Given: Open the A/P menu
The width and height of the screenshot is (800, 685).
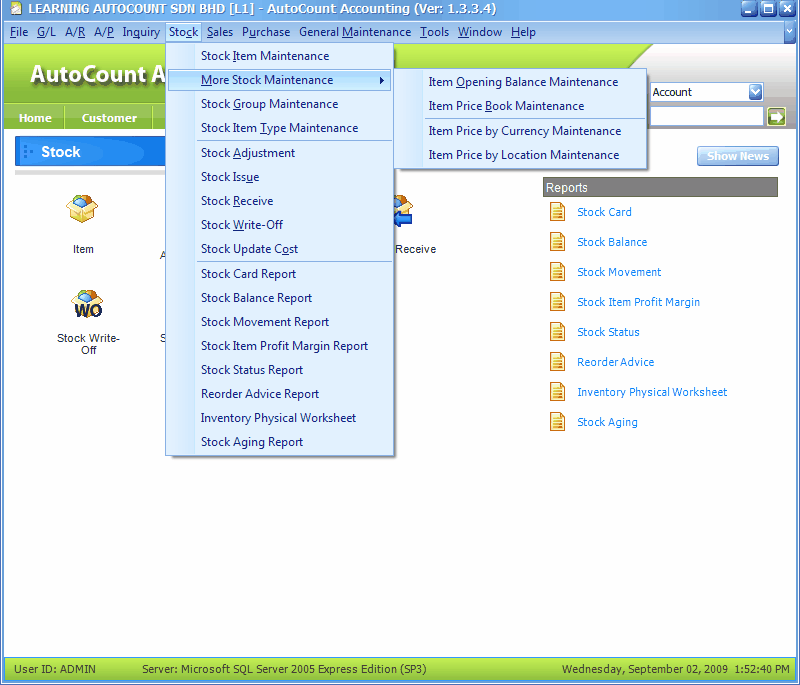Looking at the screenshot, I should 104,32.
